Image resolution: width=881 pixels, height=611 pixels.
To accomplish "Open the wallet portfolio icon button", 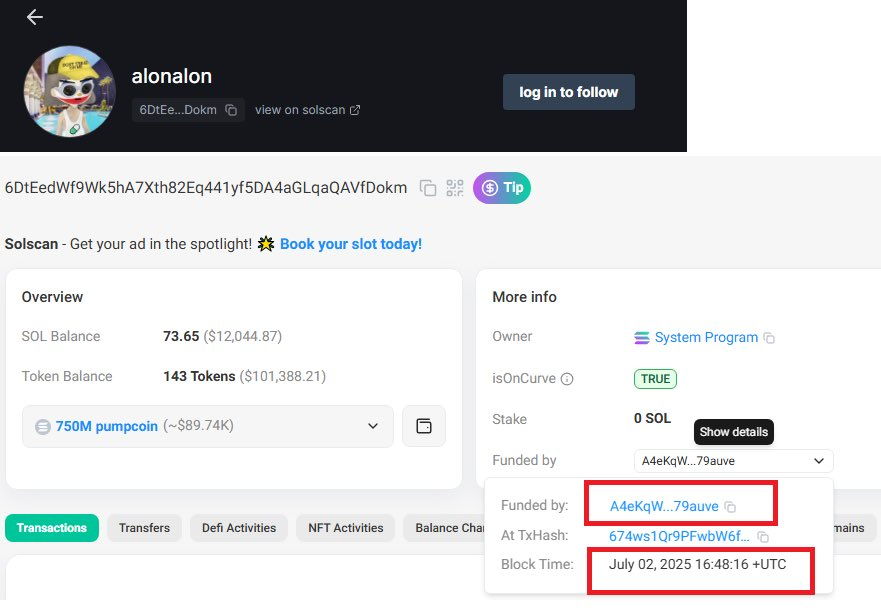I will click(x=424, y=426).
